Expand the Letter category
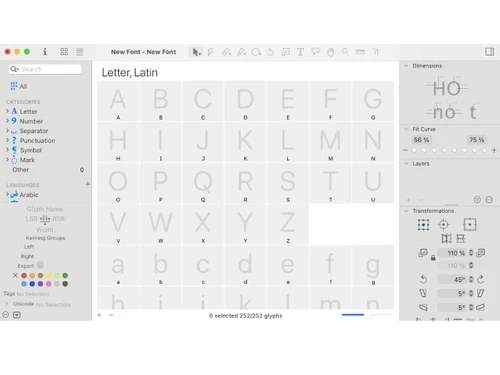Viewport: 500px width, 375px height. pyautogui.click(x=7, y=111)
